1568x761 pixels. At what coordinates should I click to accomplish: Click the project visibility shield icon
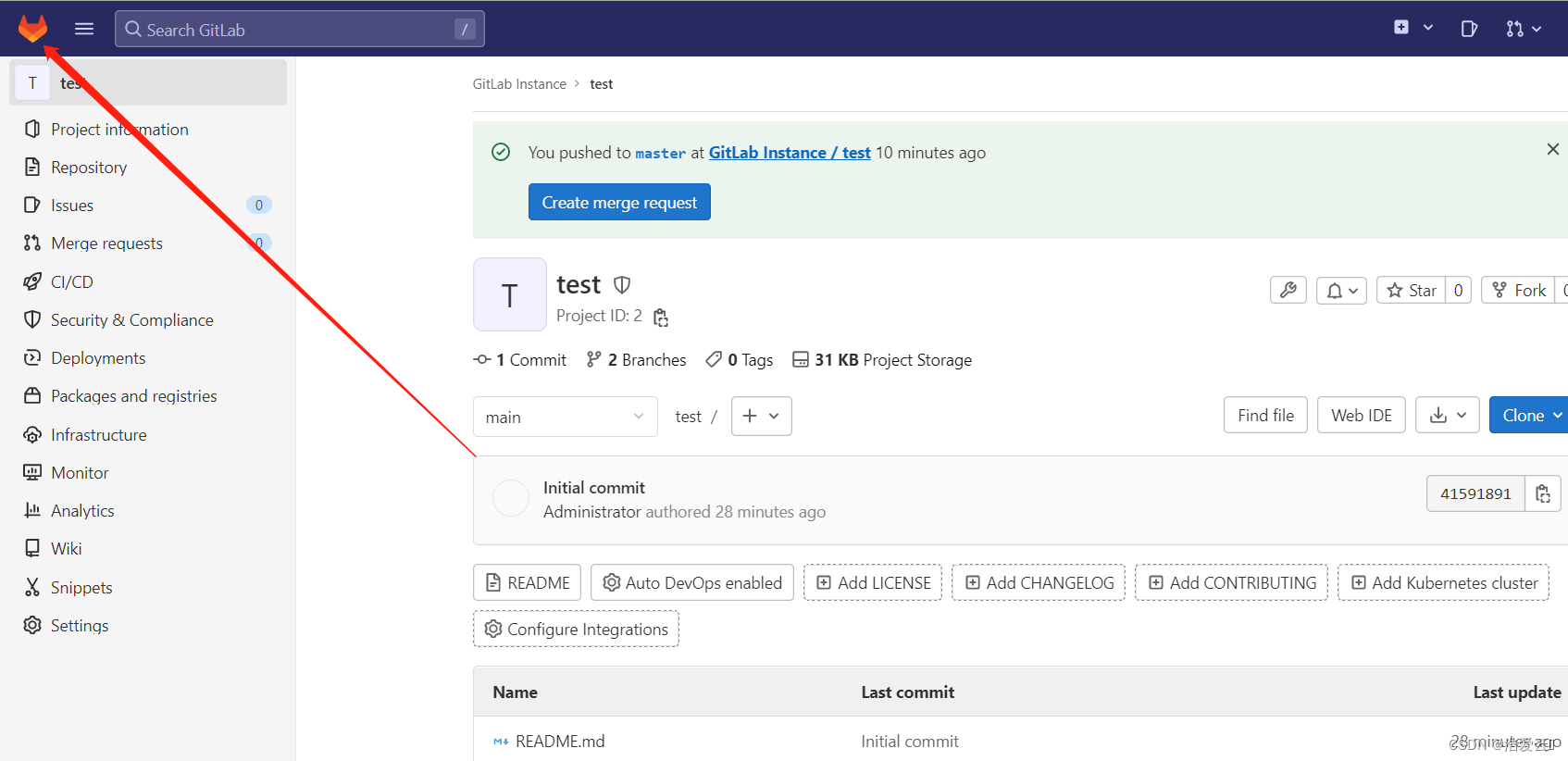tap(622, 285)
